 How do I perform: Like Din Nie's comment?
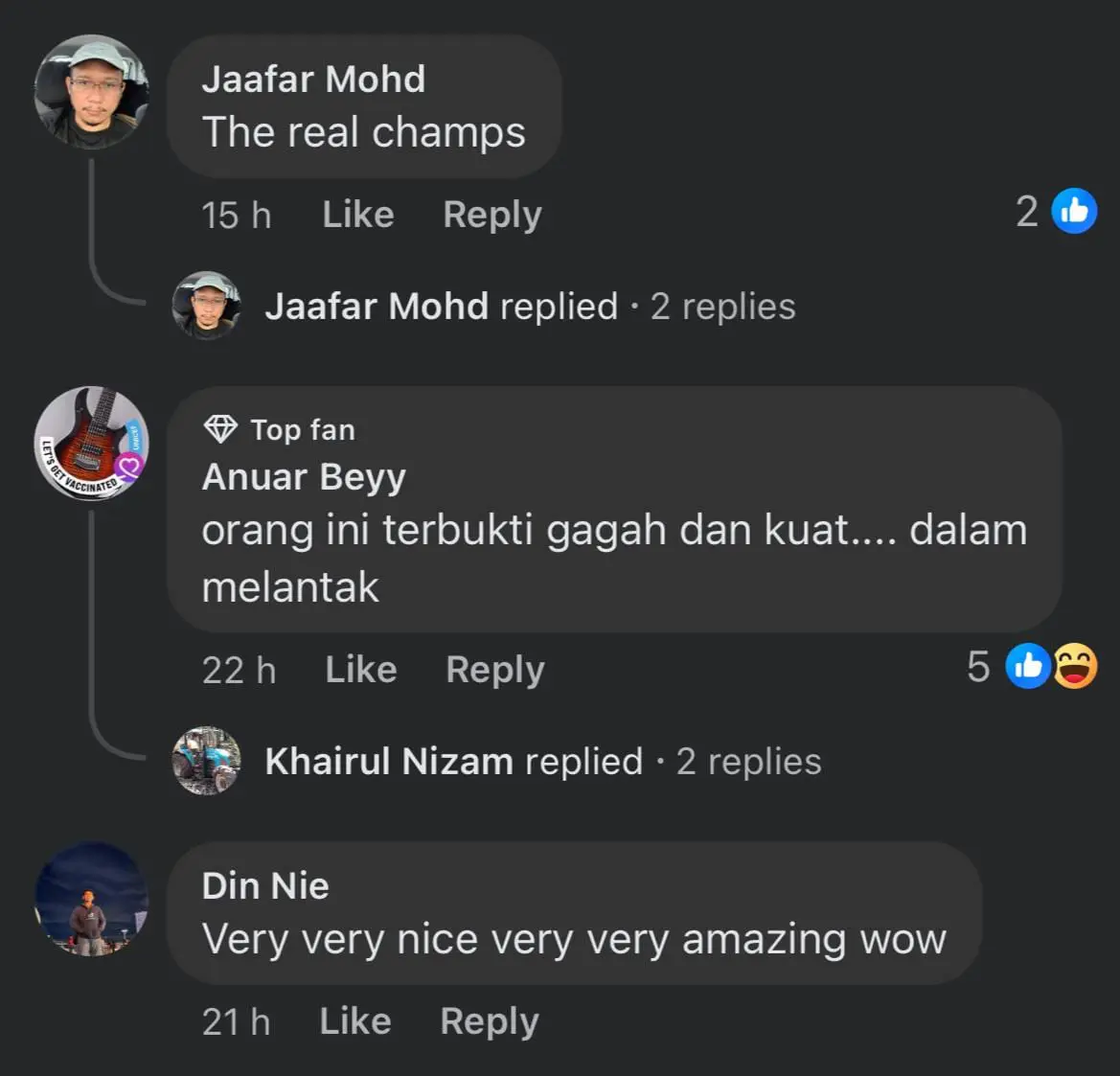coord(355,1021)
